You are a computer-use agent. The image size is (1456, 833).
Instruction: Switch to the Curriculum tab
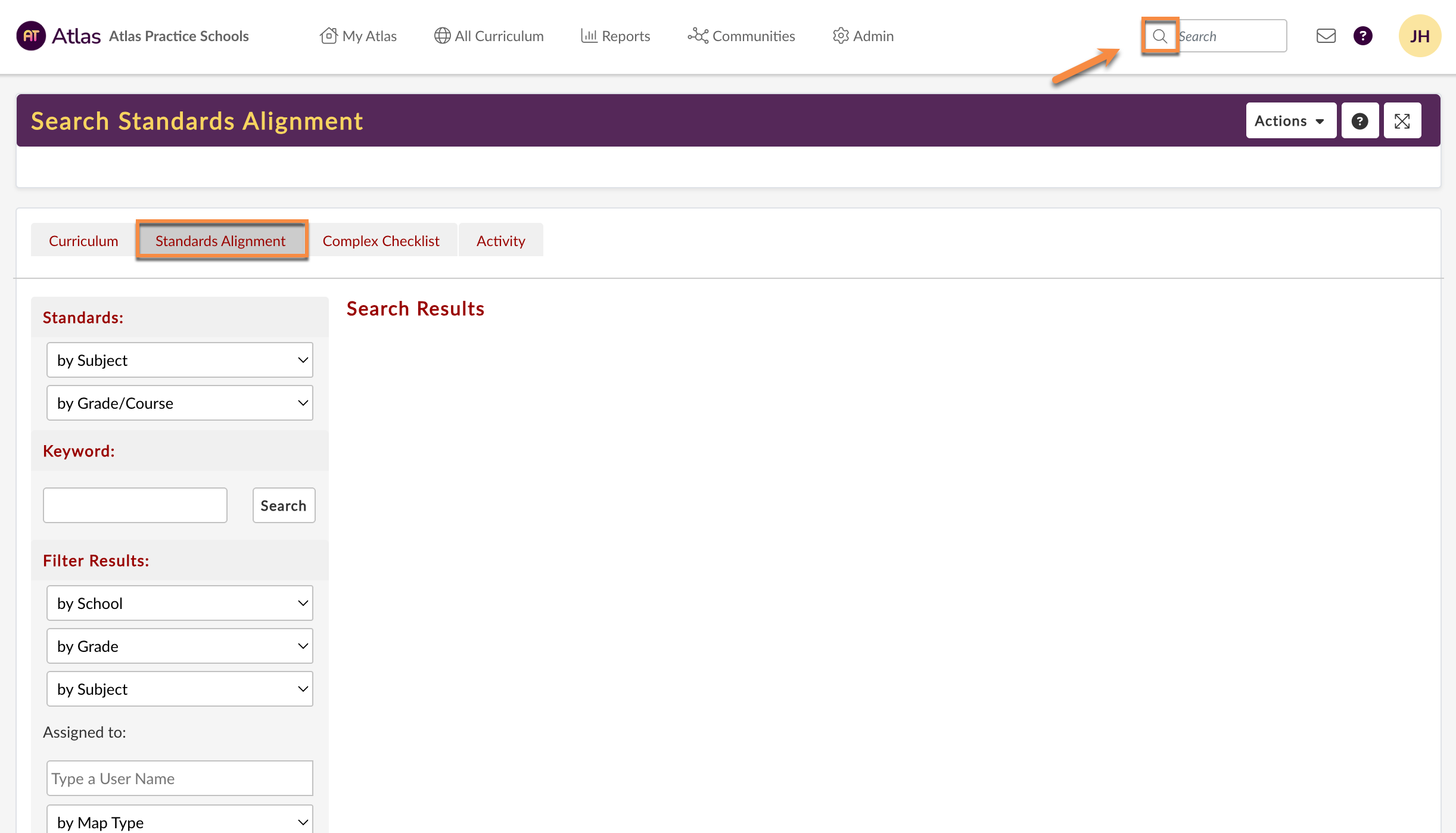83,241
